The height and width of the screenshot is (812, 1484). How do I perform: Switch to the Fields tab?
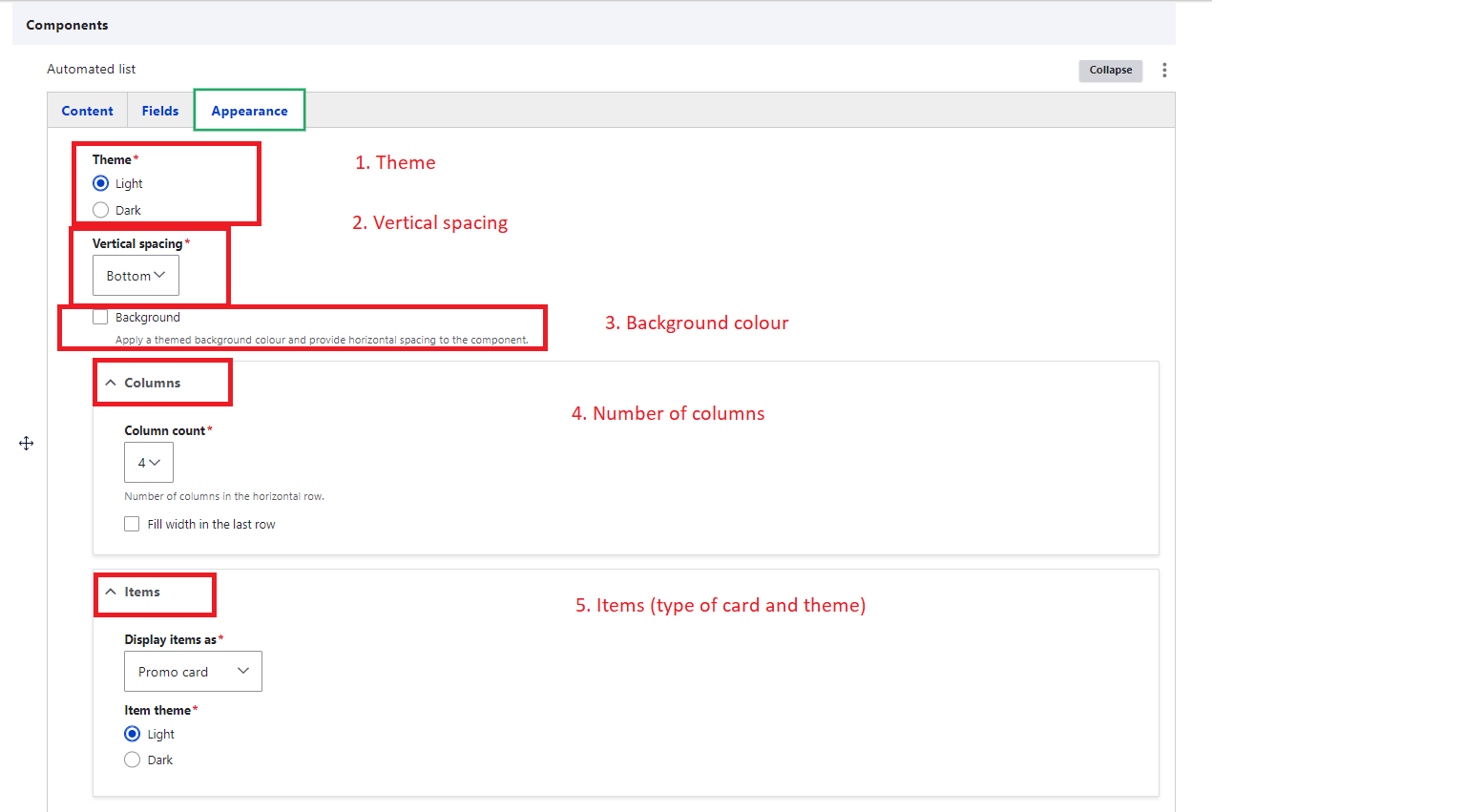pos(160,111)
